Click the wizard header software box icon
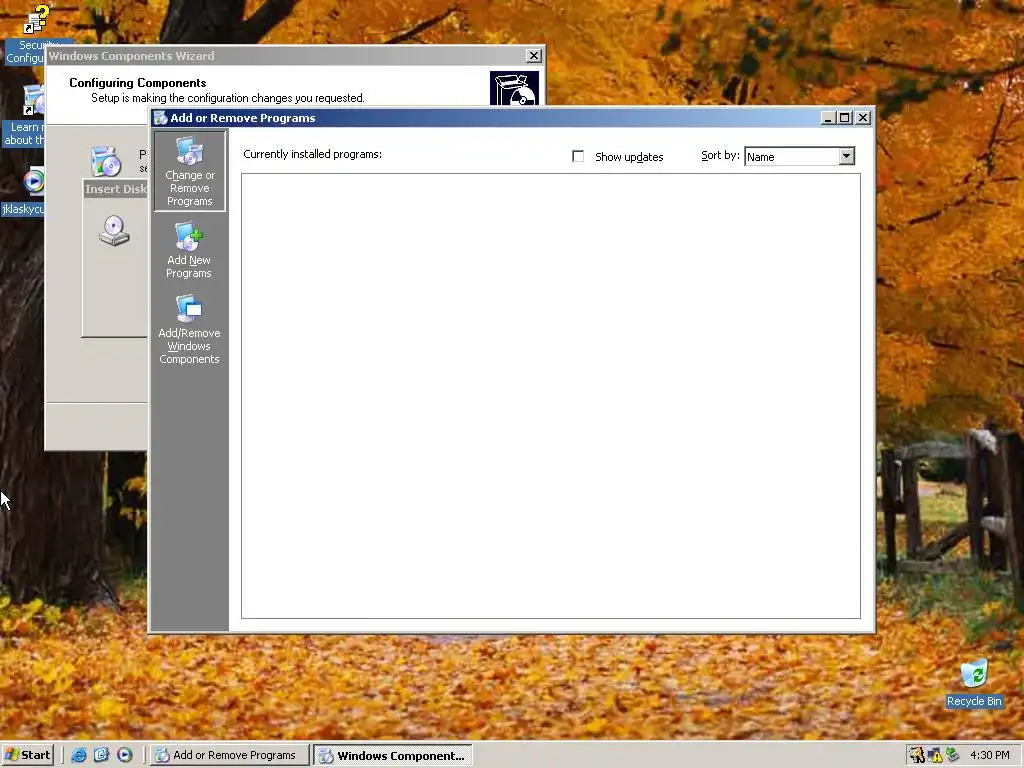The height and width of the screenshot is (768, 1024). 515,88
